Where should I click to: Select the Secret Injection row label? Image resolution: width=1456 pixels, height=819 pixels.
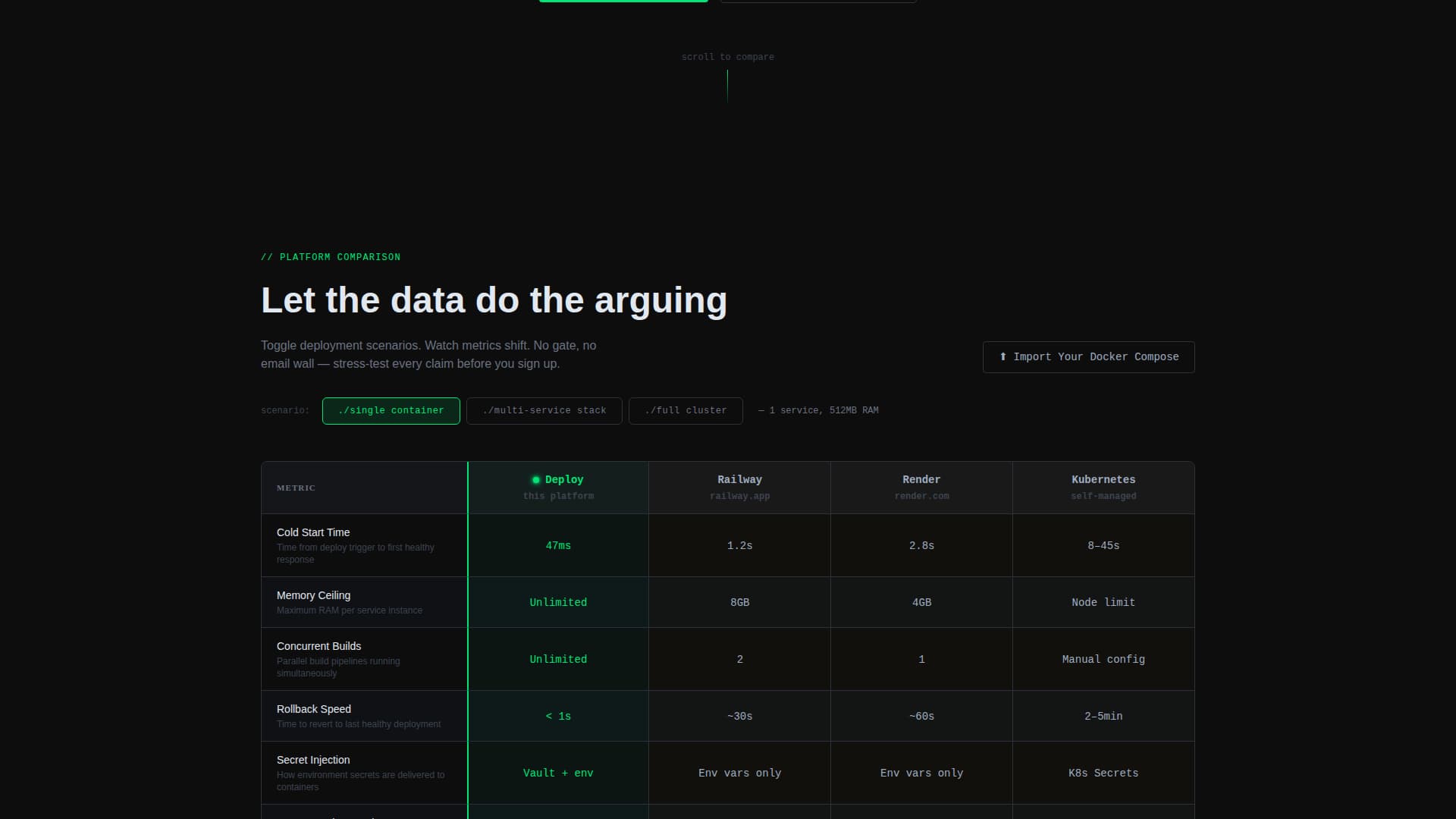[313, 760]
